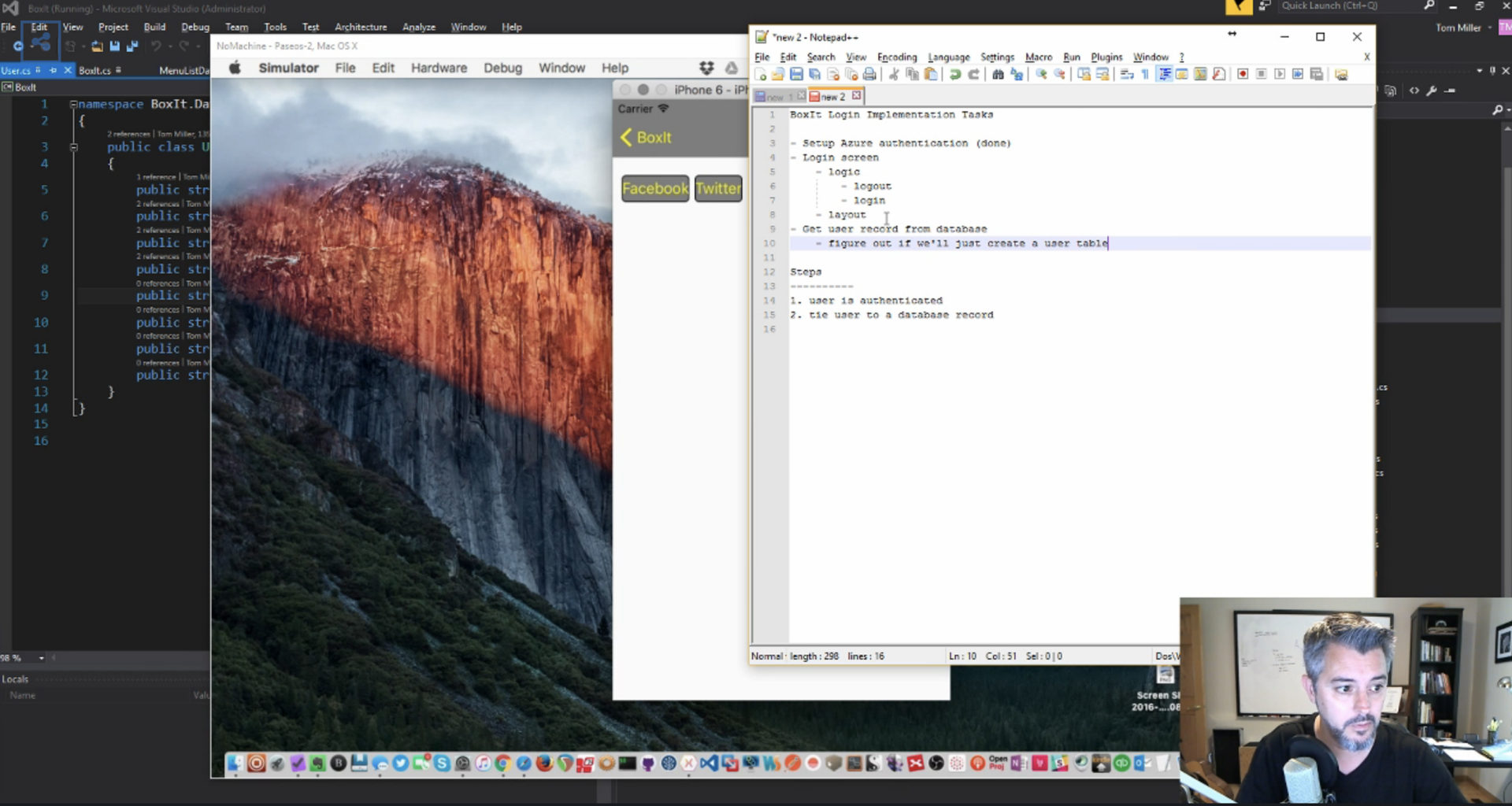The image size is (1512, 806).
Task: Open the Simulator app menu
Action: [288, 68]
